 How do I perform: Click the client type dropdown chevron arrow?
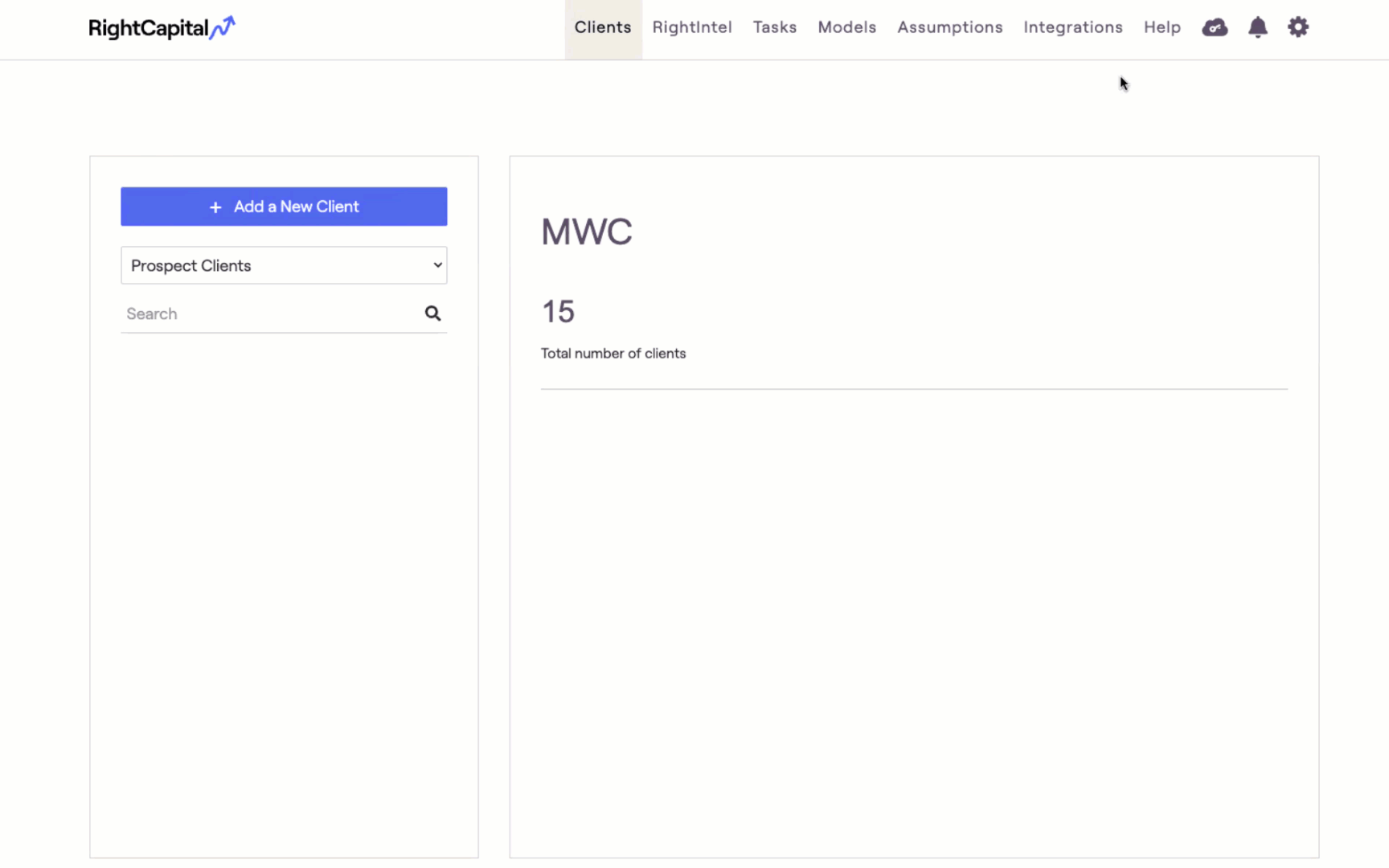click(x=437, y=265)
